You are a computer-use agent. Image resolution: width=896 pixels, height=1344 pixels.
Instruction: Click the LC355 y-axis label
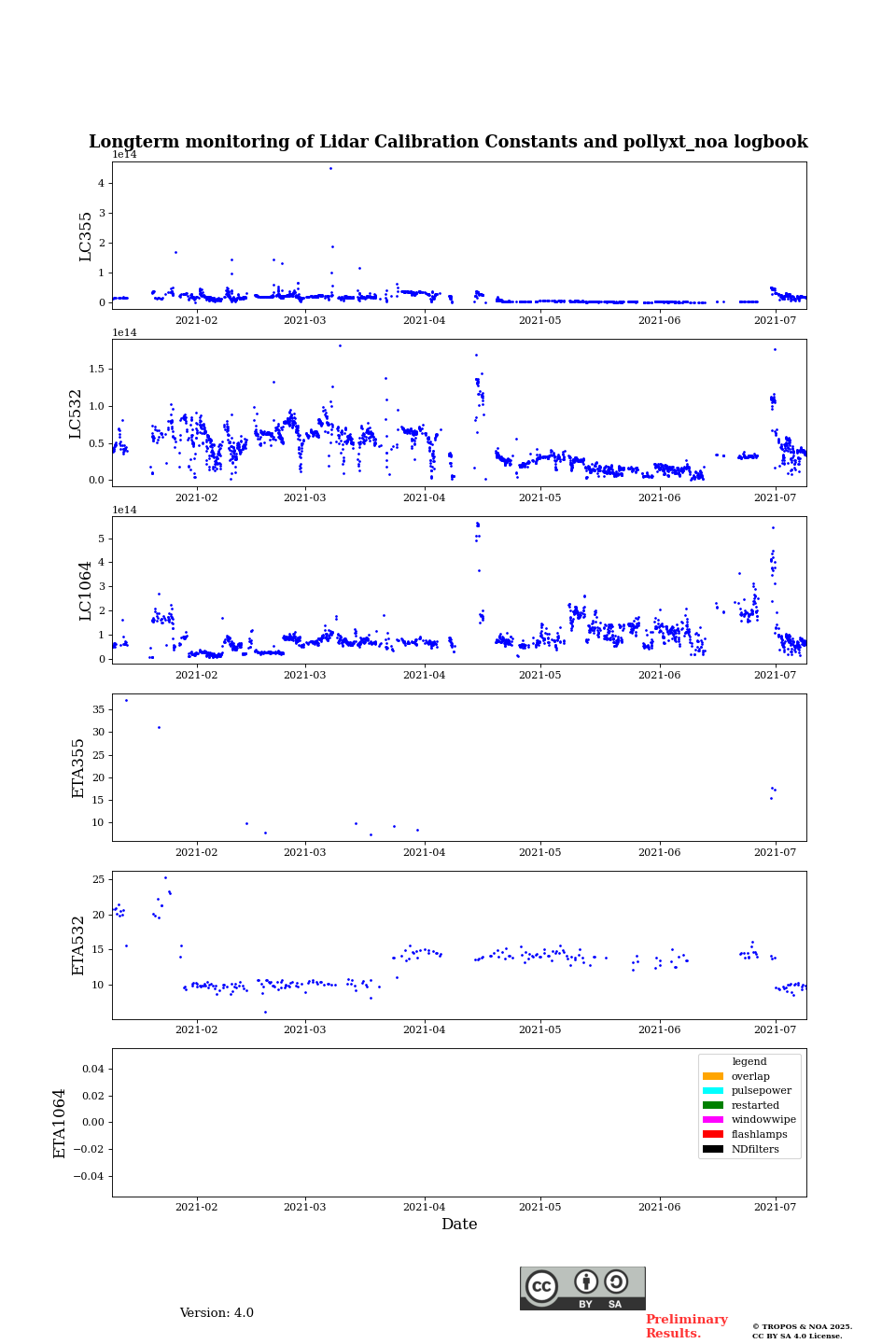[x=86, y=236]
